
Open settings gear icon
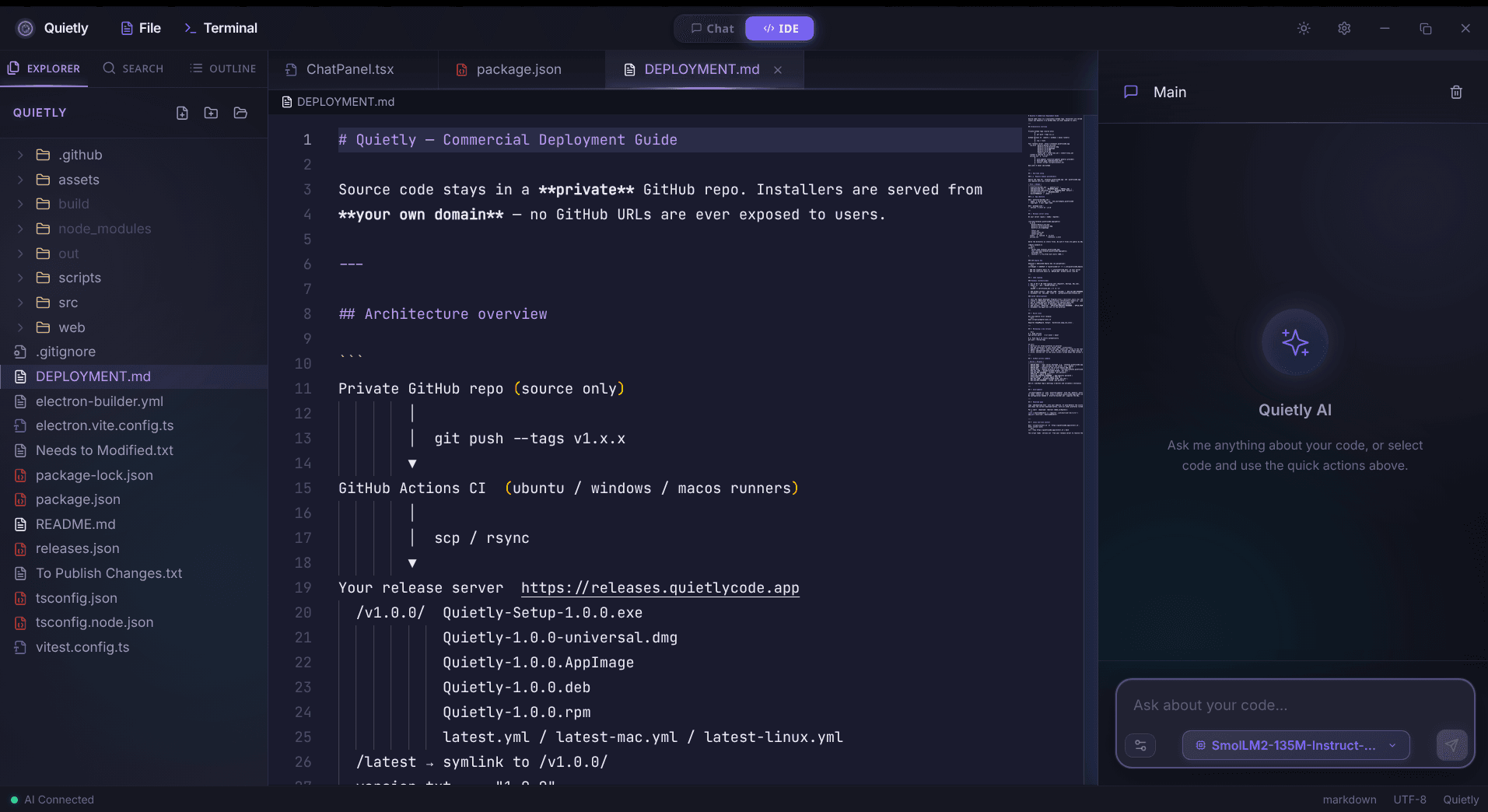pos(1344,28)
